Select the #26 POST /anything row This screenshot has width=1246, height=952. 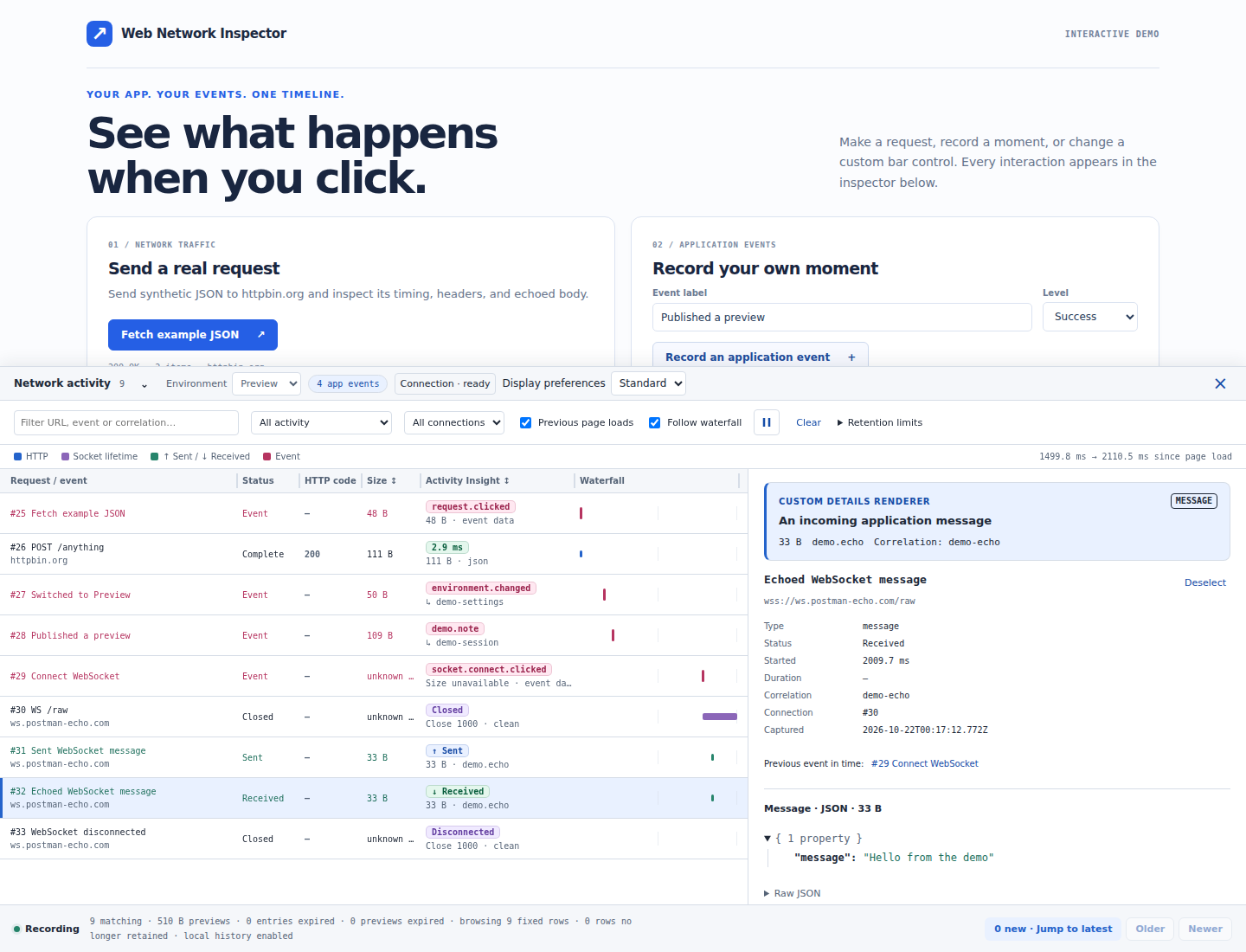pos(374,554)
